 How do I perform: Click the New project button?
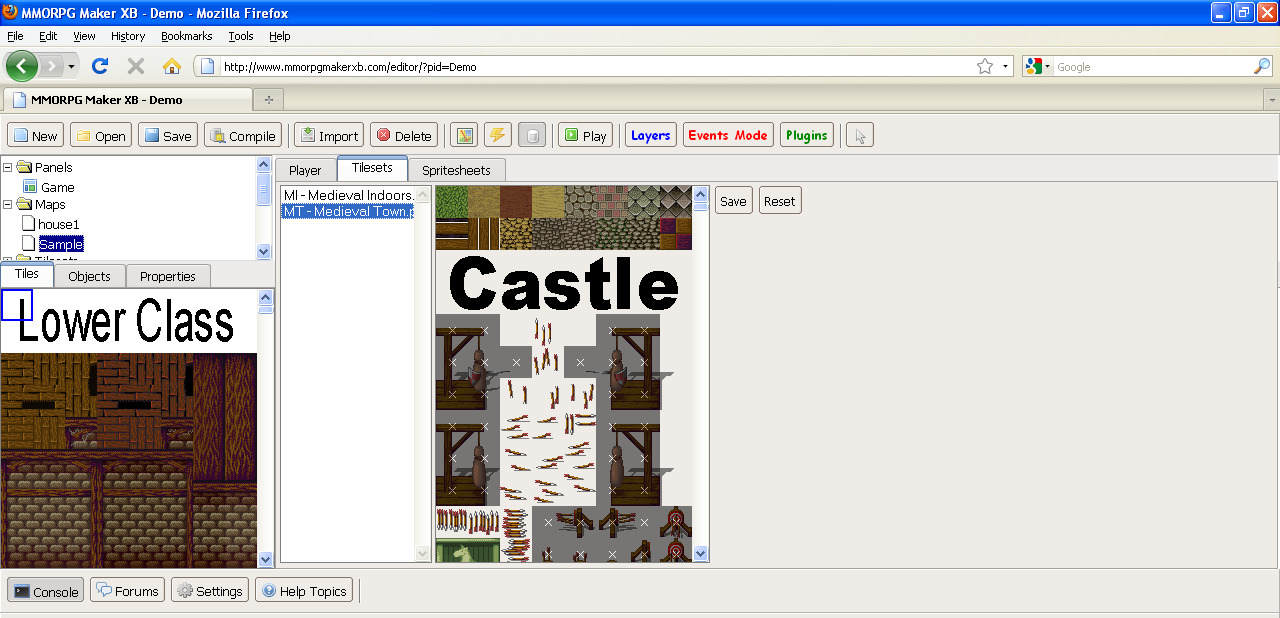click(35, 135)
